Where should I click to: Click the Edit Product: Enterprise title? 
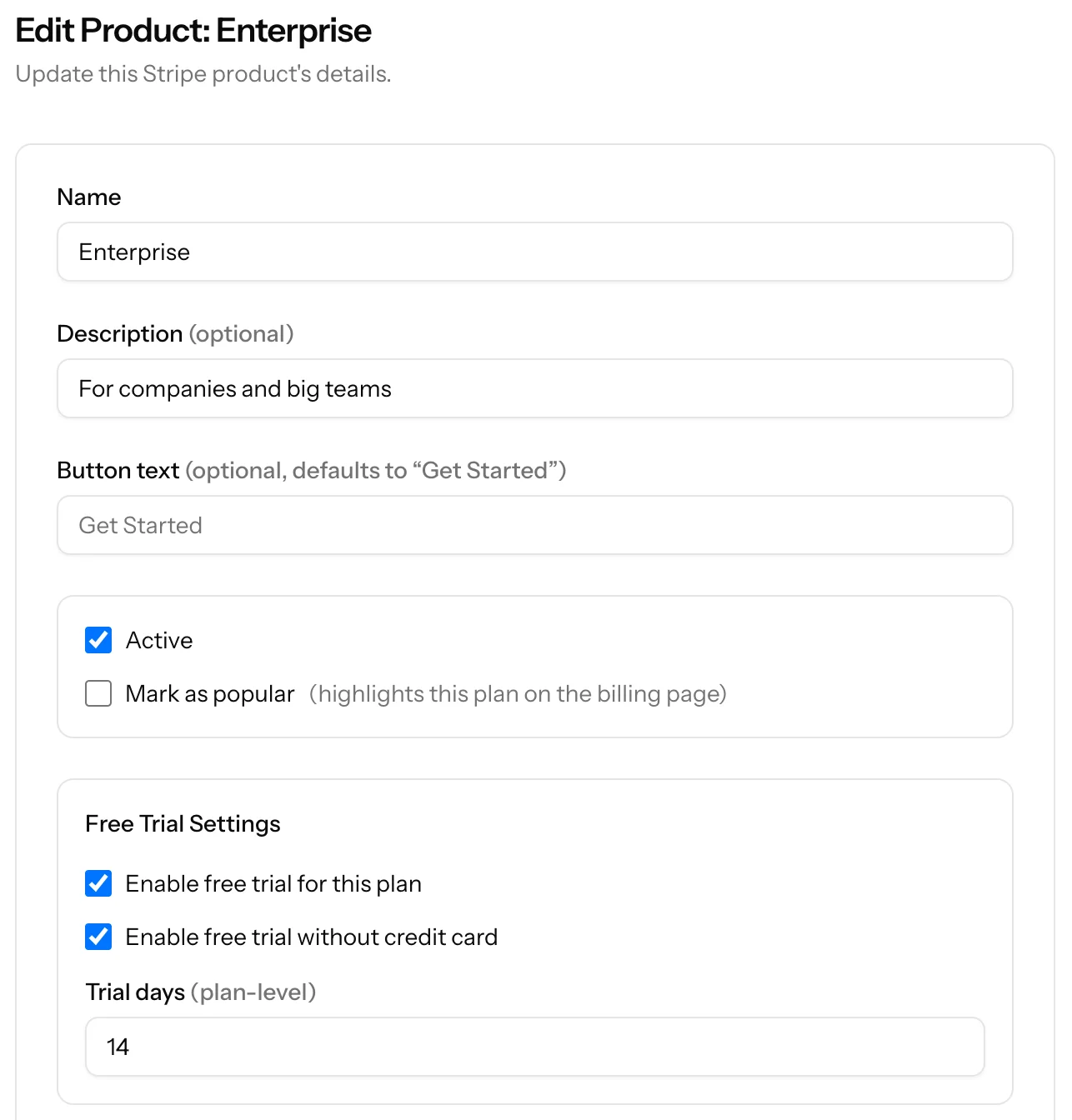(193, 30)
